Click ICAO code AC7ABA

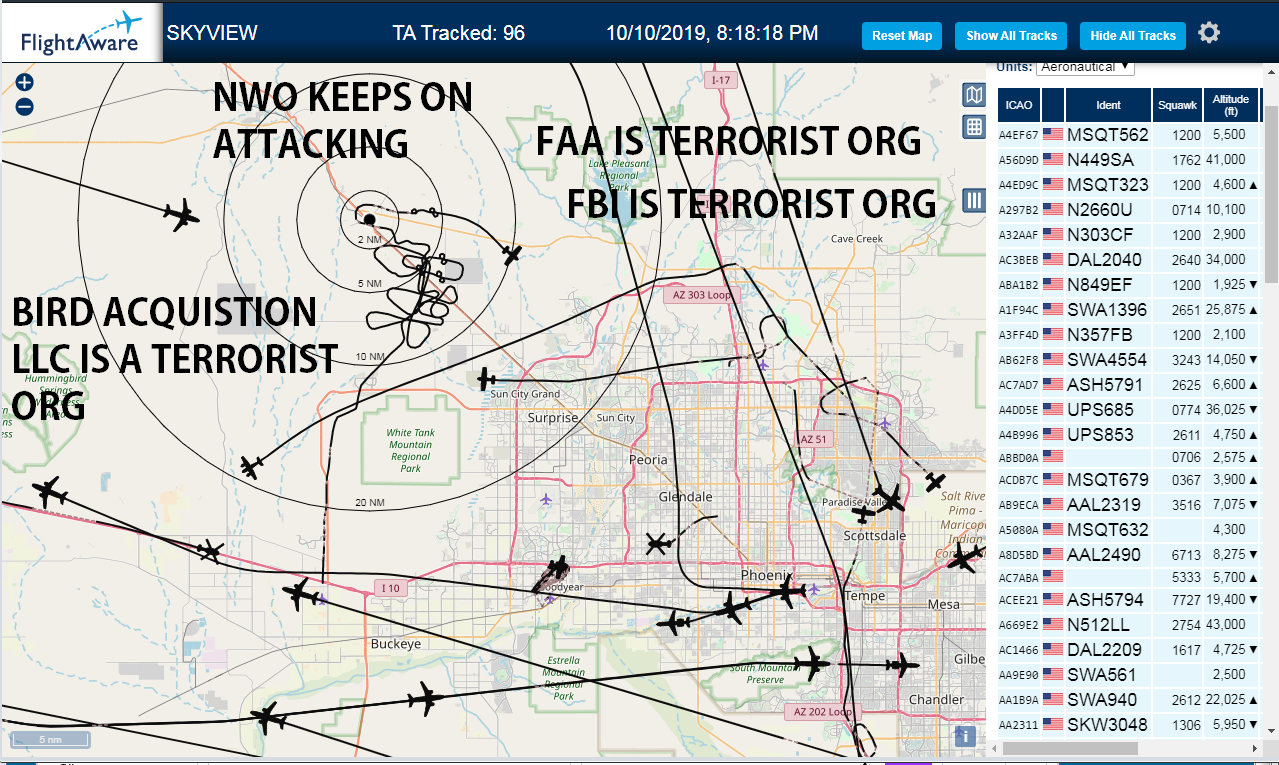[x=1019, y=578]
